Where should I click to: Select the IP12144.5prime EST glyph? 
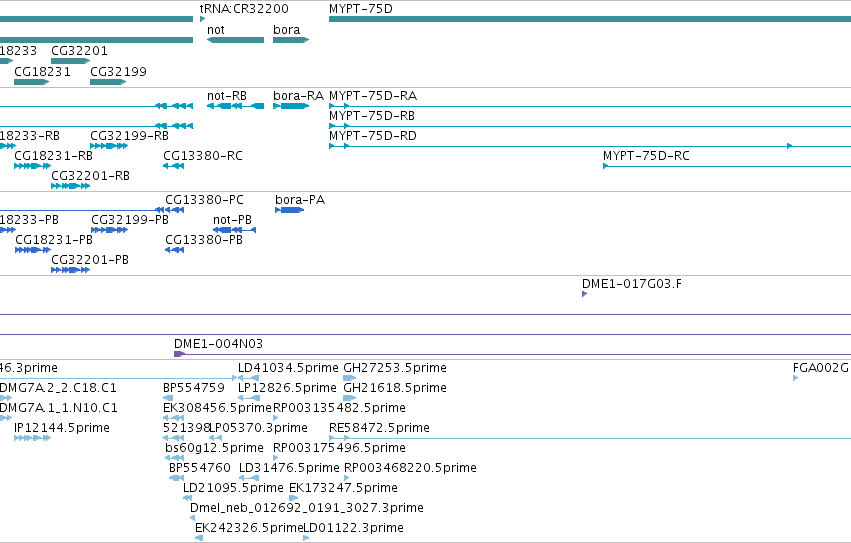(x=33, y=438)
